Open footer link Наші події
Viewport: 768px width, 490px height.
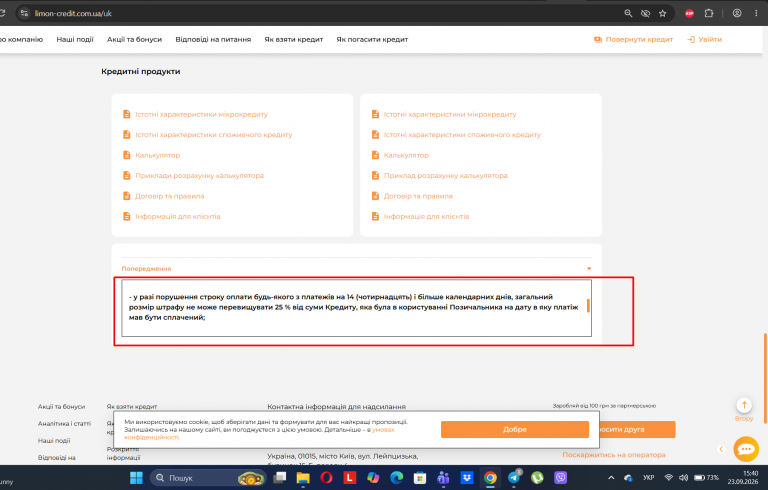[54, 441]
